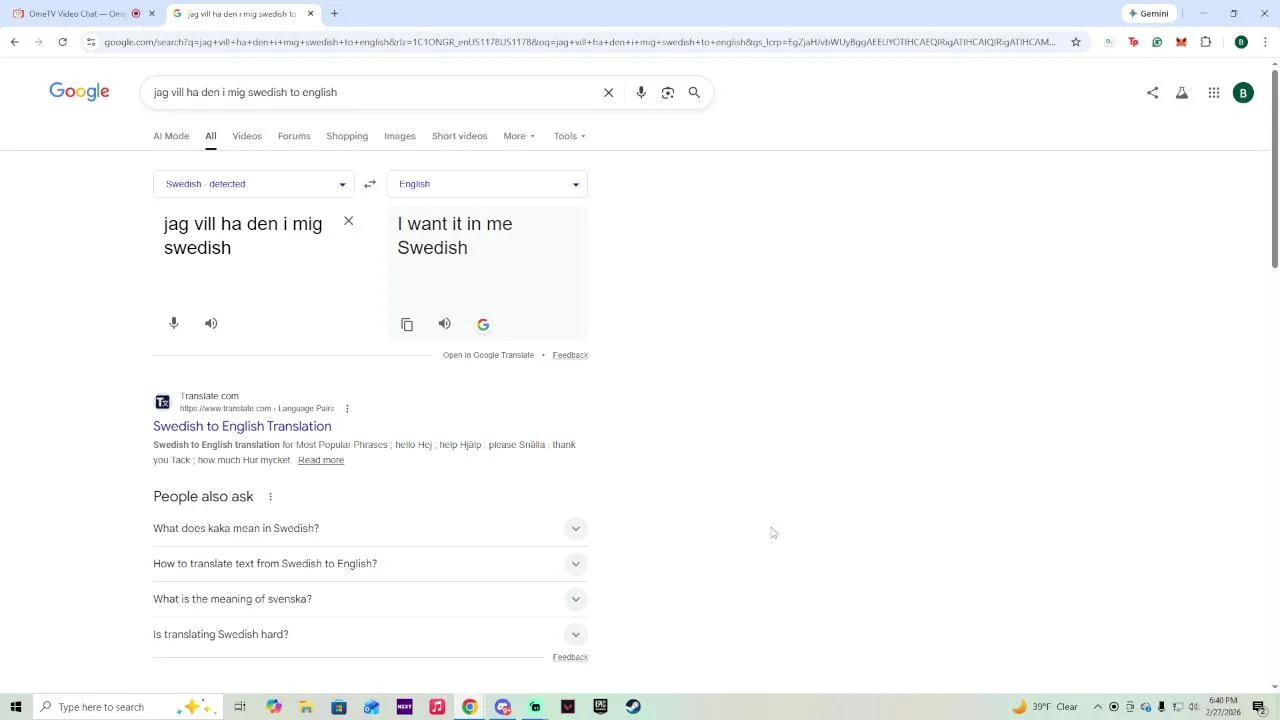Reload the current page
Viewport: 1280px width, 720px height.
click(x=62, y=42)
